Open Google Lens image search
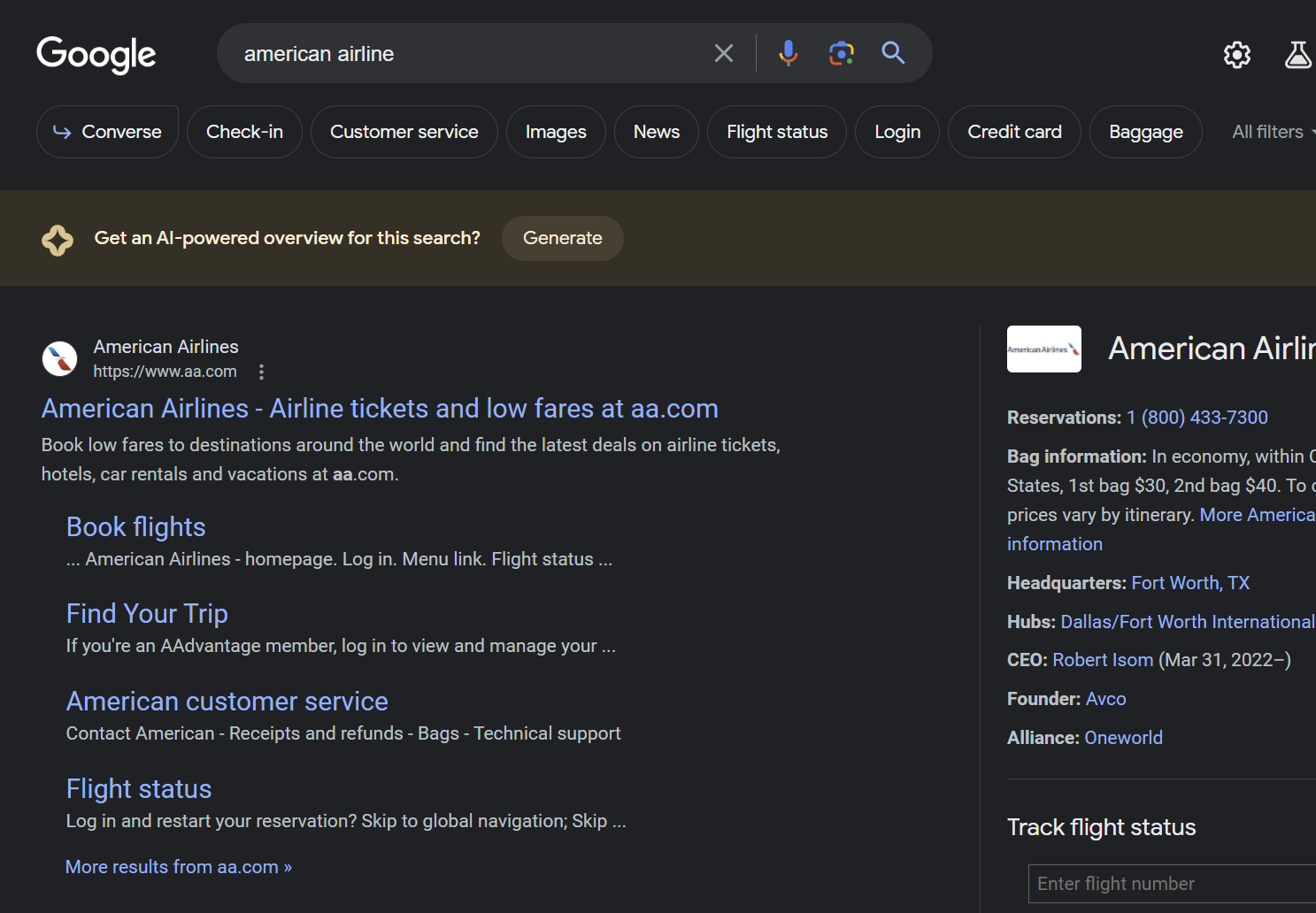Viewport: 1316px width, 913px height. tap(841, 54)
